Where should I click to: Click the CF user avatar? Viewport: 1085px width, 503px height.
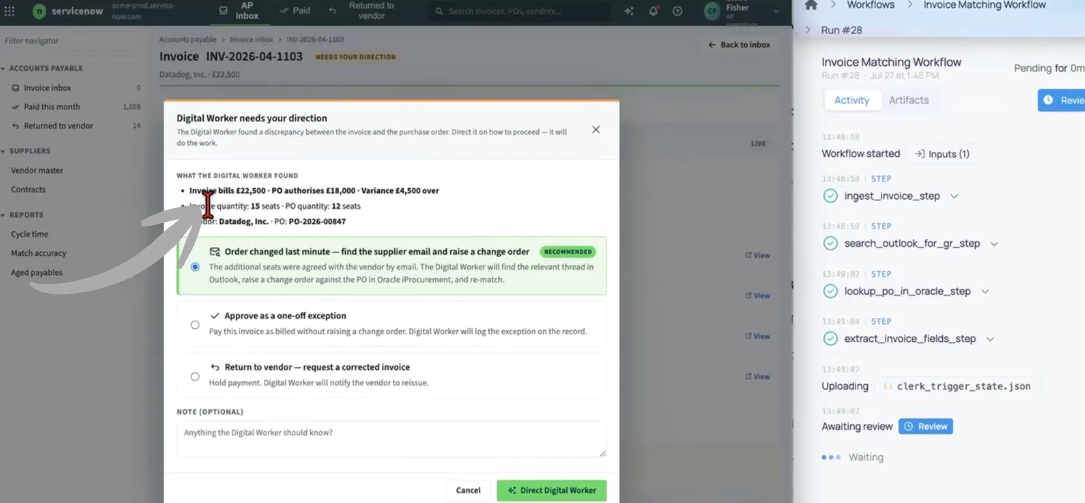[x=712, y=11]
